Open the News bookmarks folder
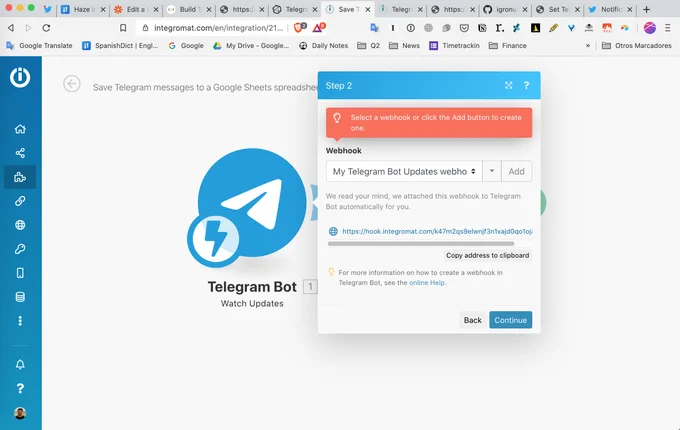This screenshot has height=430, width=680. point(404,46)
